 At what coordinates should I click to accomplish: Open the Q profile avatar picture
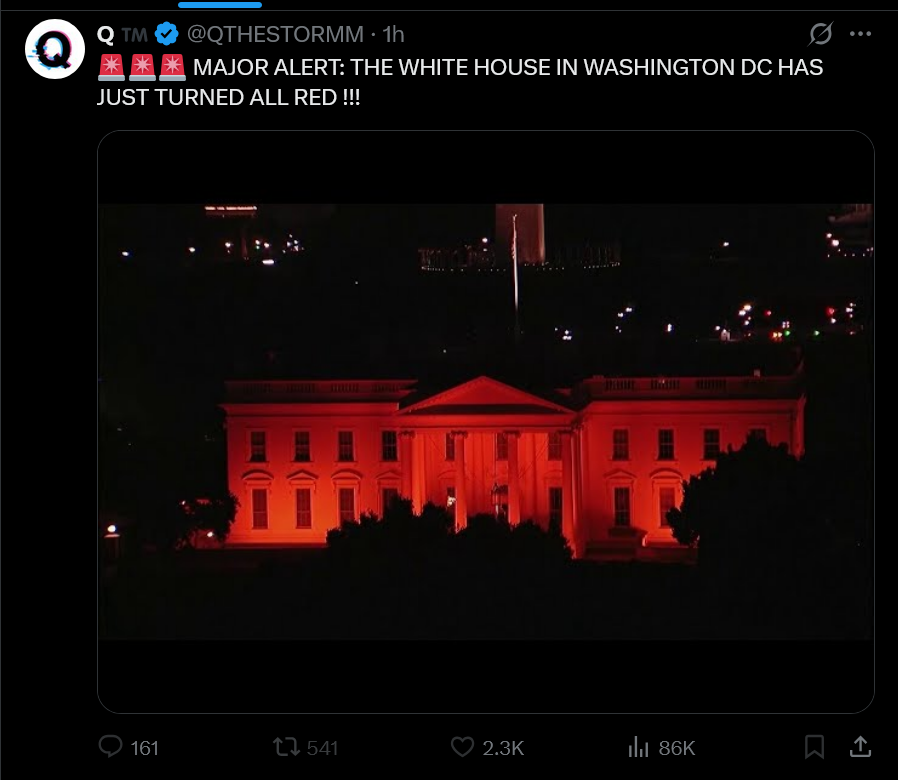tap(55, 49)
